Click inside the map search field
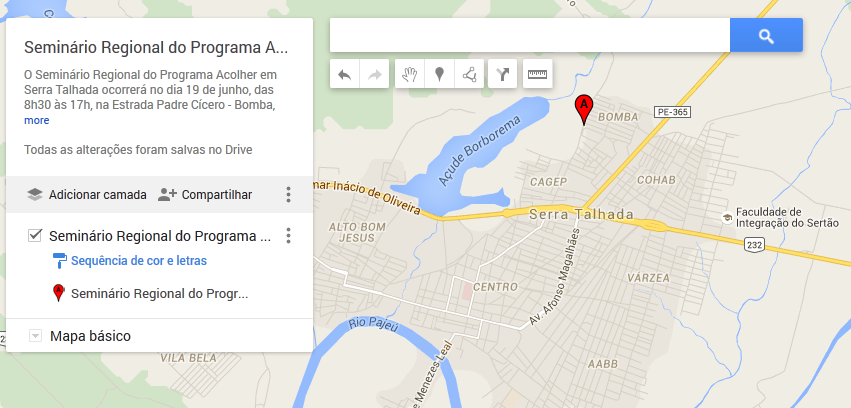The image size is (851, 408). [x=530, y=35]
